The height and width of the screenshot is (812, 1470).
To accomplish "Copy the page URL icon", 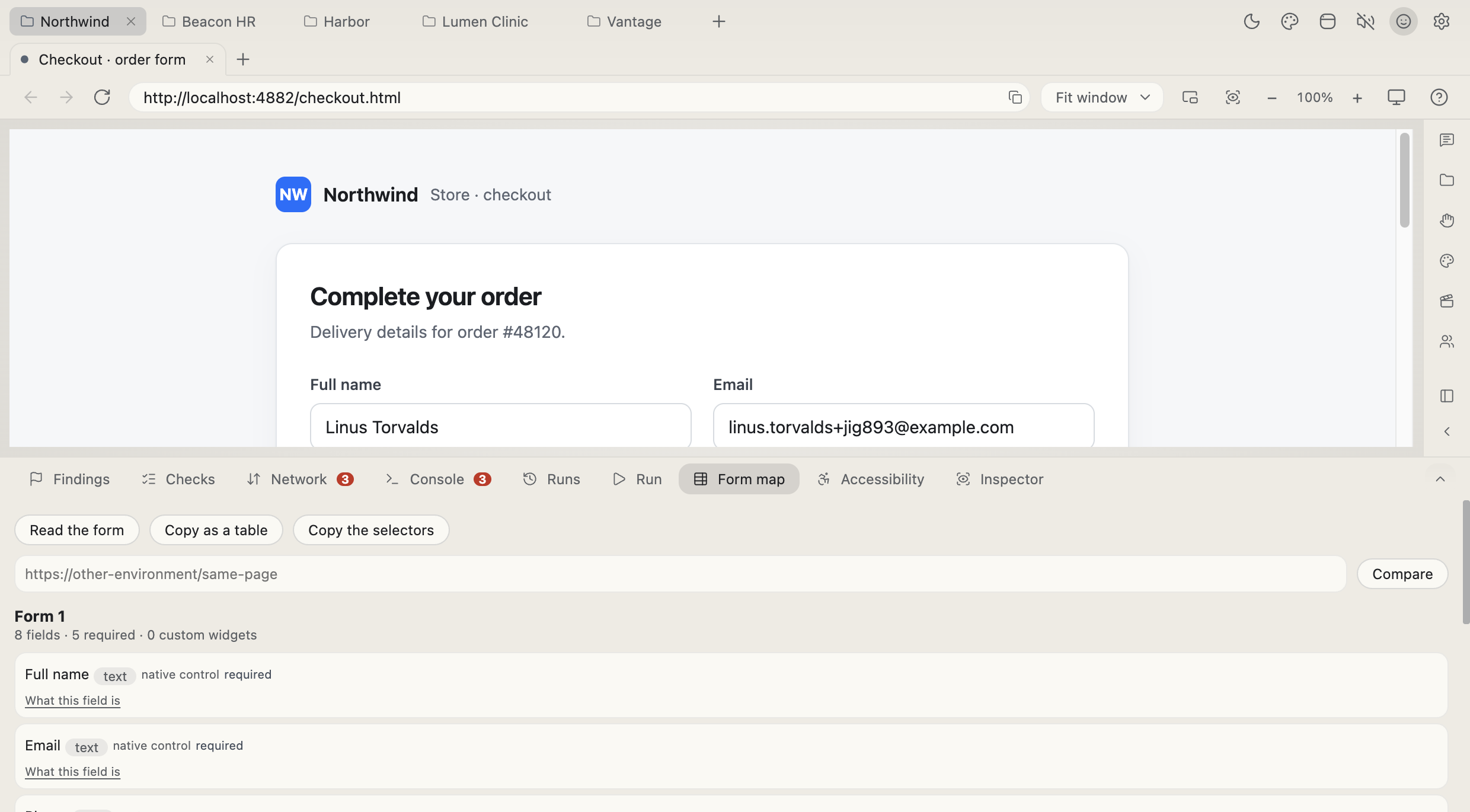I will (1015, 97).
